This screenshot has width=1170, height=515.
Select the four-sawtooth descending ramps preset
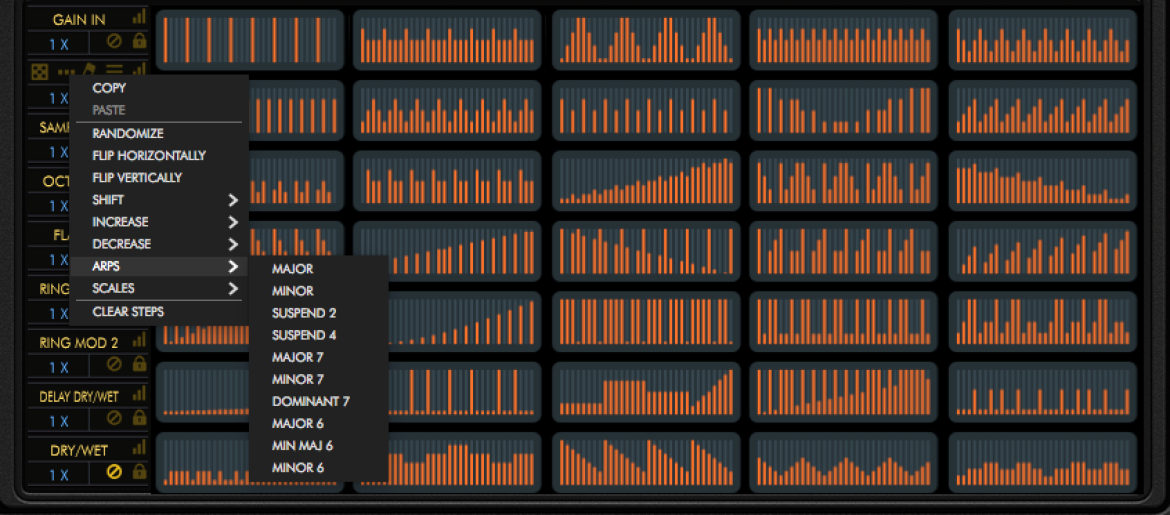646,463
